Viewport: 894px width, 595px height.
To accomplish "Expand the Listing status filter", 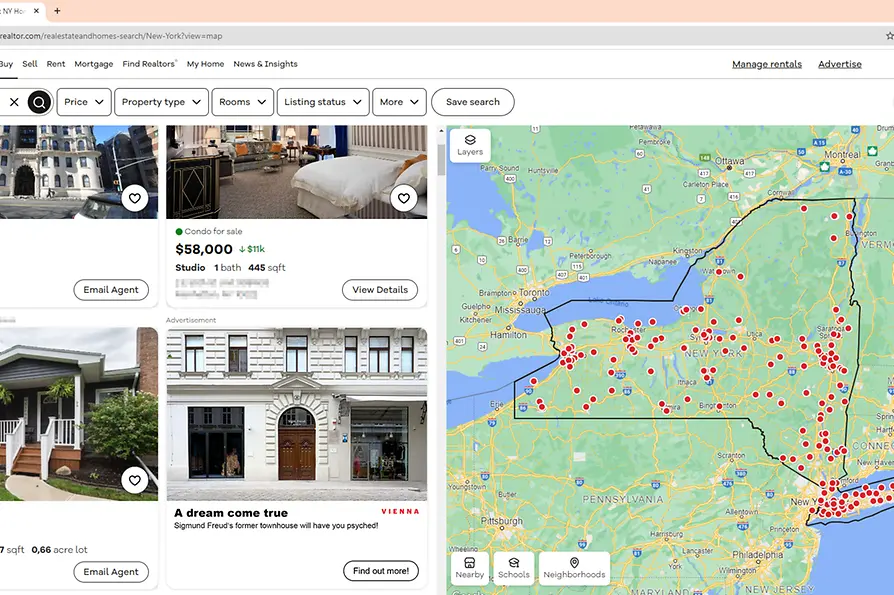I will tap(322, 102).
